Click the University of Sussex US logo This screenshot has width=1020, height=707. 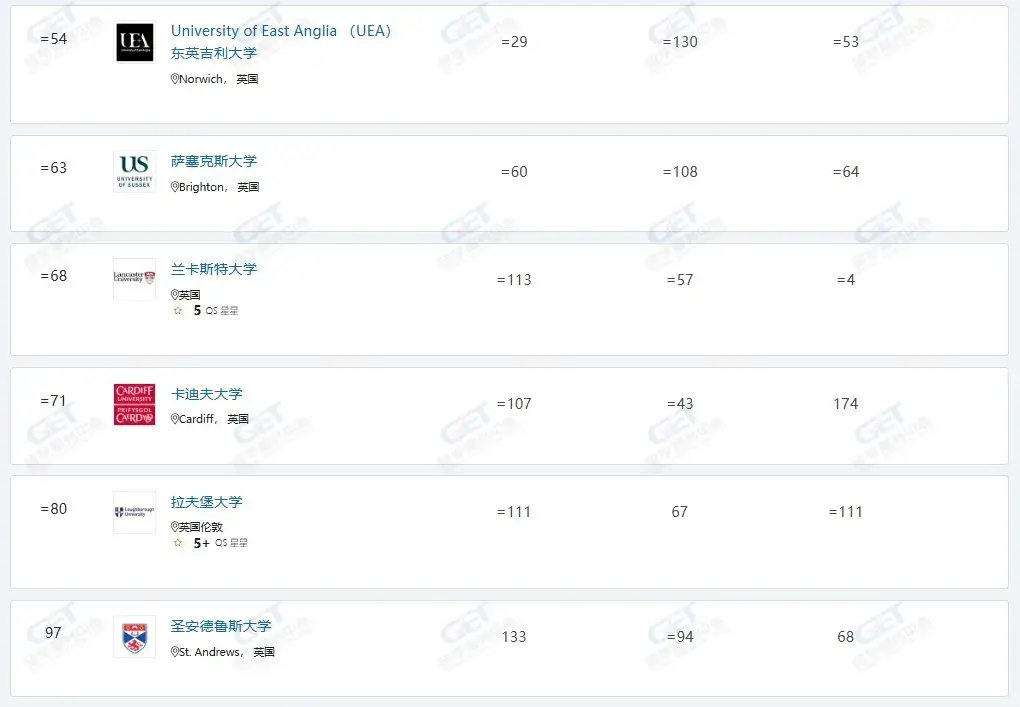pos(134,172)
